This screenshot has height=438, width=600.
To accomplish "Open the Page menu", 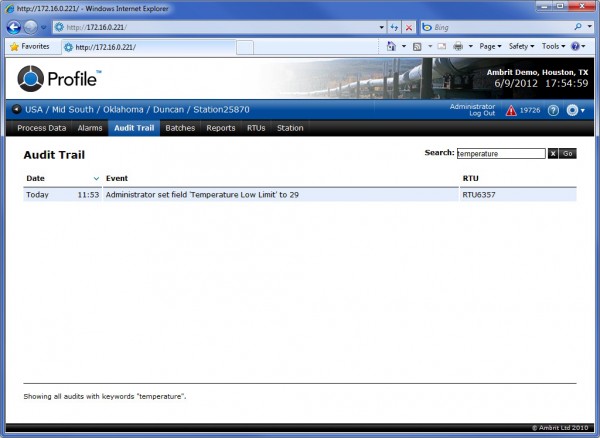I will tap(490, 46).
